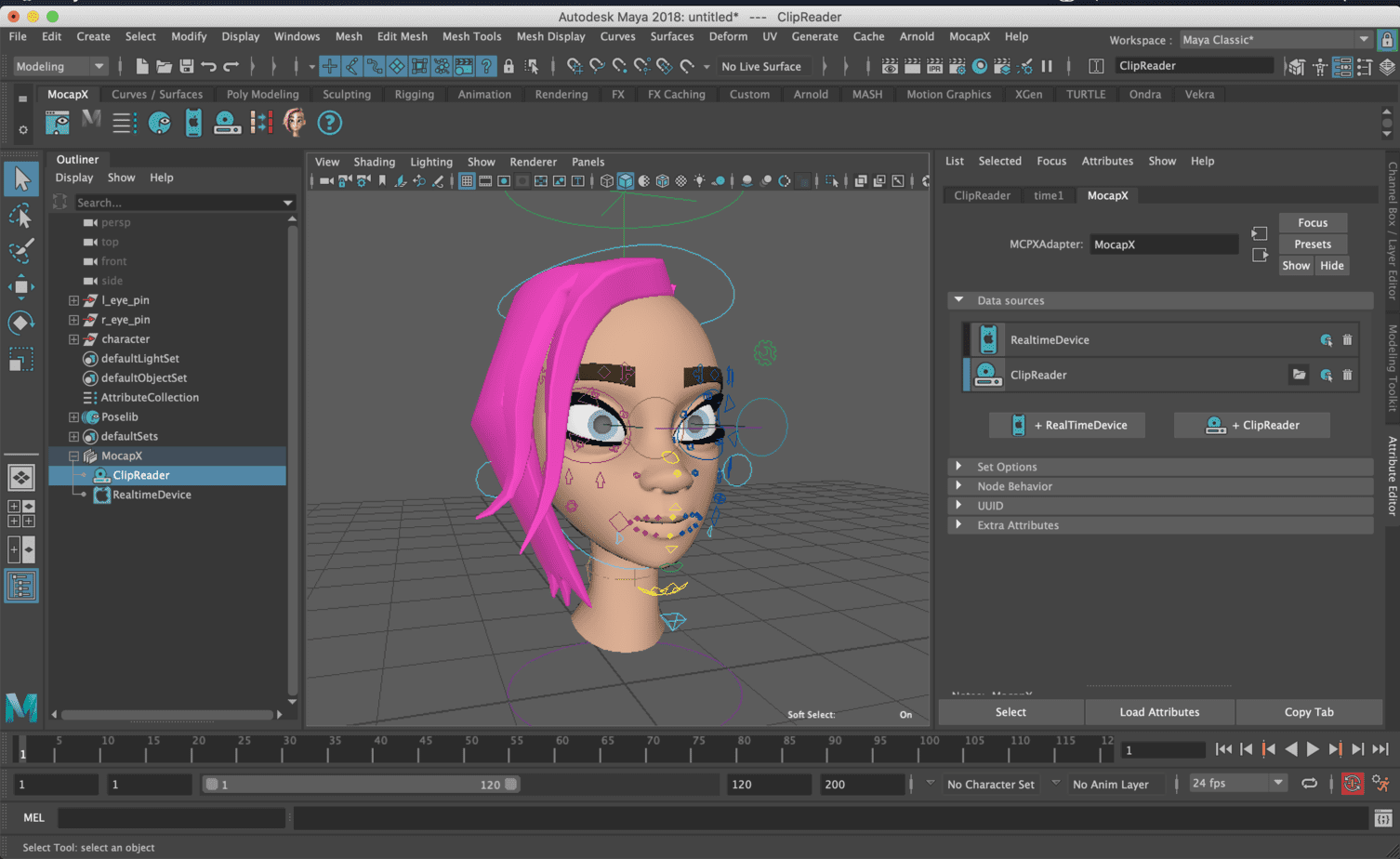The image size is (1400, 859).
Task: Toggle viewport grid display
Action: click(x=467, y=181)
